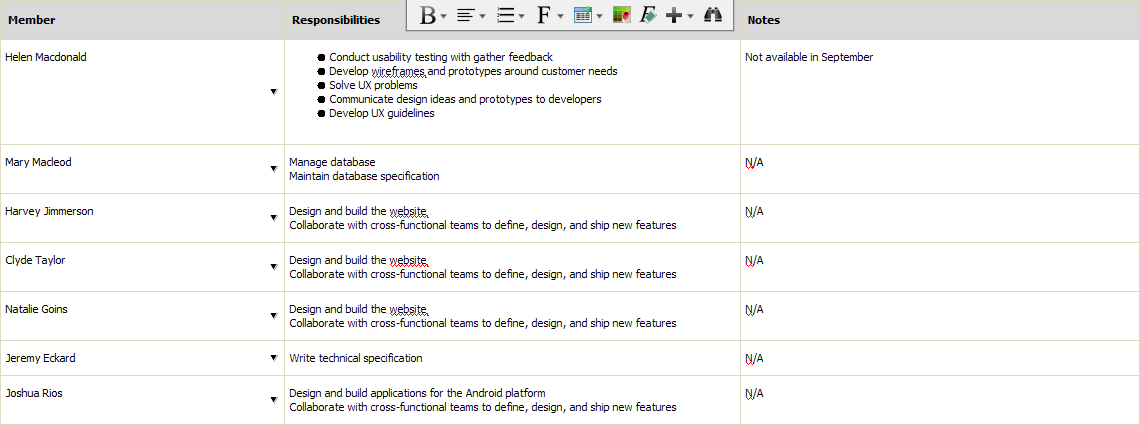The width and height of the screenshot is (1140, 425).
Task: Click 'Write technical specification' text
Action: (x=356, y=358)
